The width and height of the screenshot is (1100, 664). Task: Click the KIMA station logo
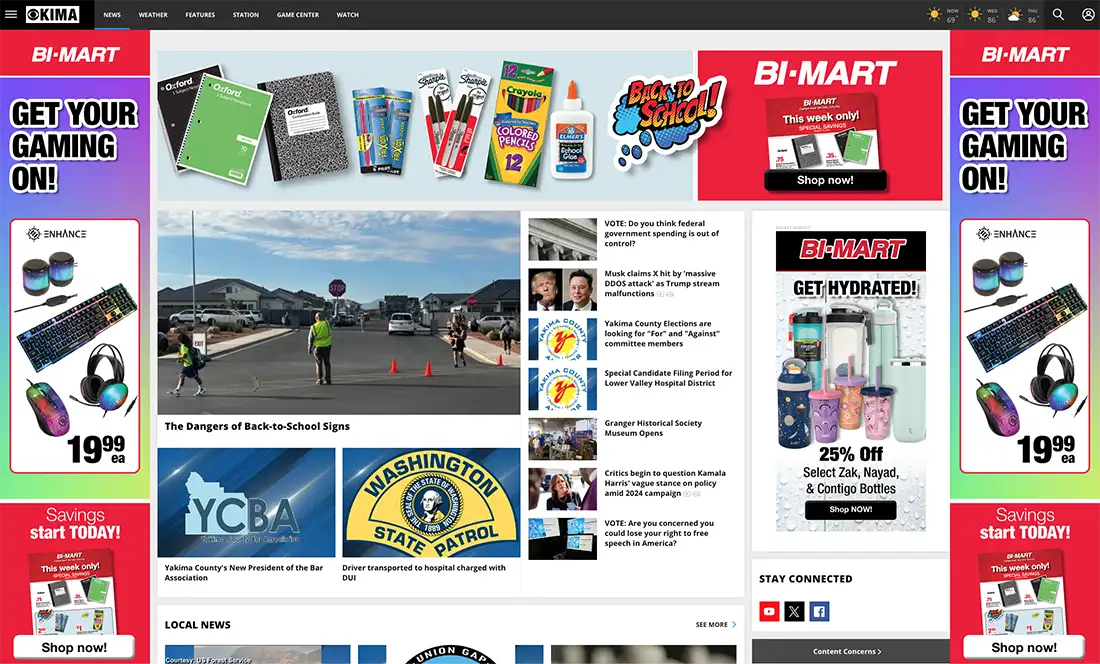[53, 14]
